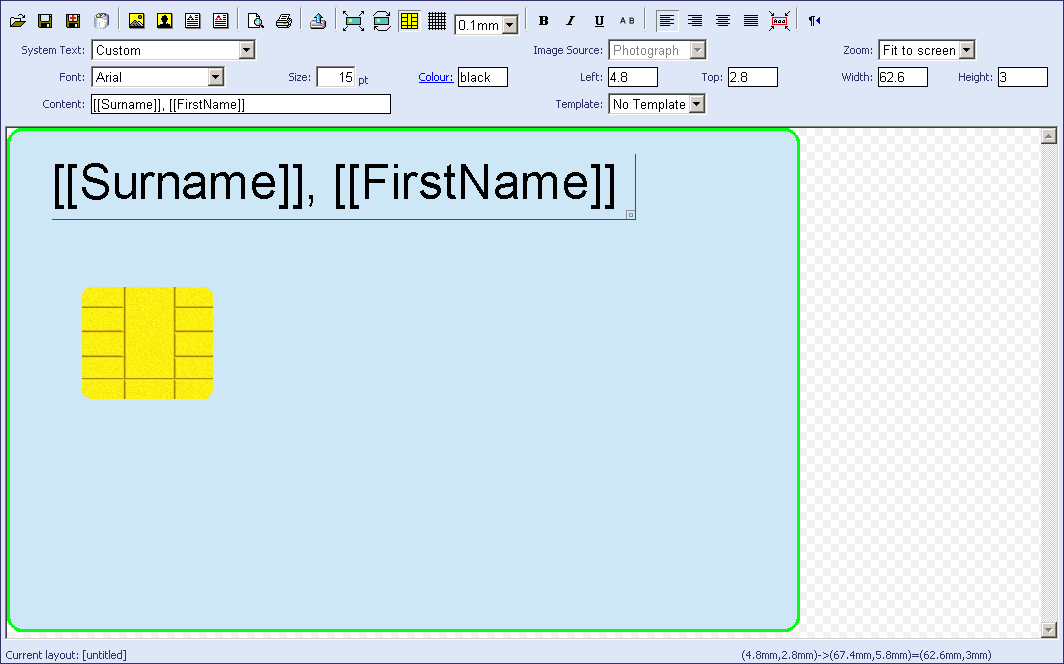Click the black grid display icon
1064x664 pixels.
click(x=437, y=21)
